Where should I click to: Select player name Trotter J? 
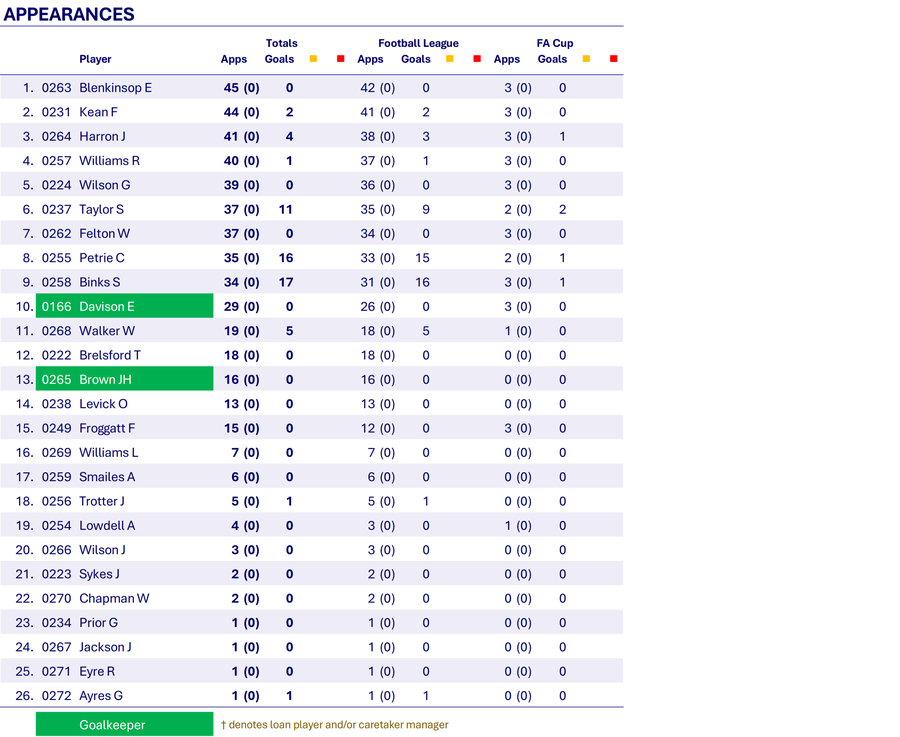tap(102, 501)
